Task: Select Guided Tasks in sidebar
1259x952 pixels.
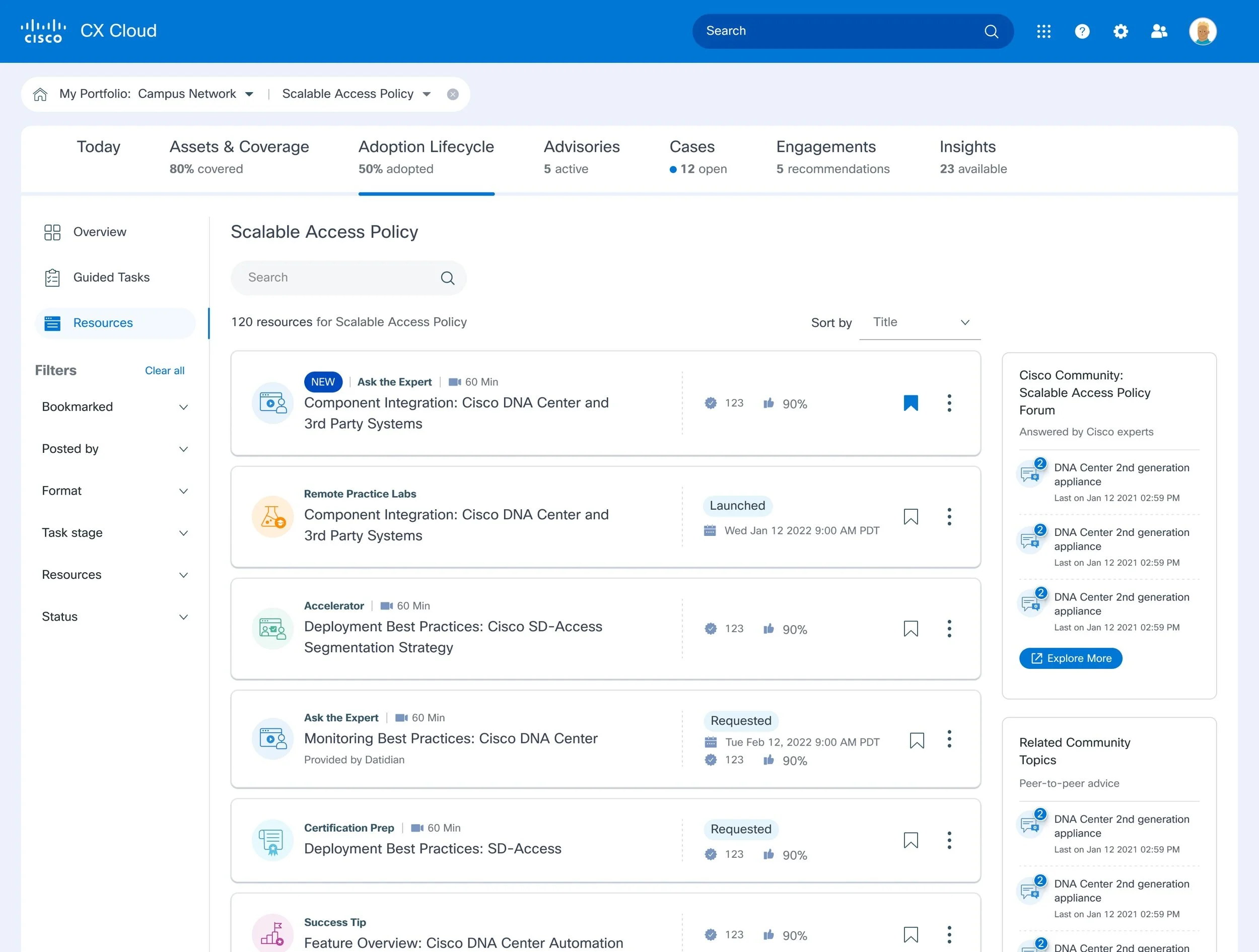Action: [x=111, y=277]
